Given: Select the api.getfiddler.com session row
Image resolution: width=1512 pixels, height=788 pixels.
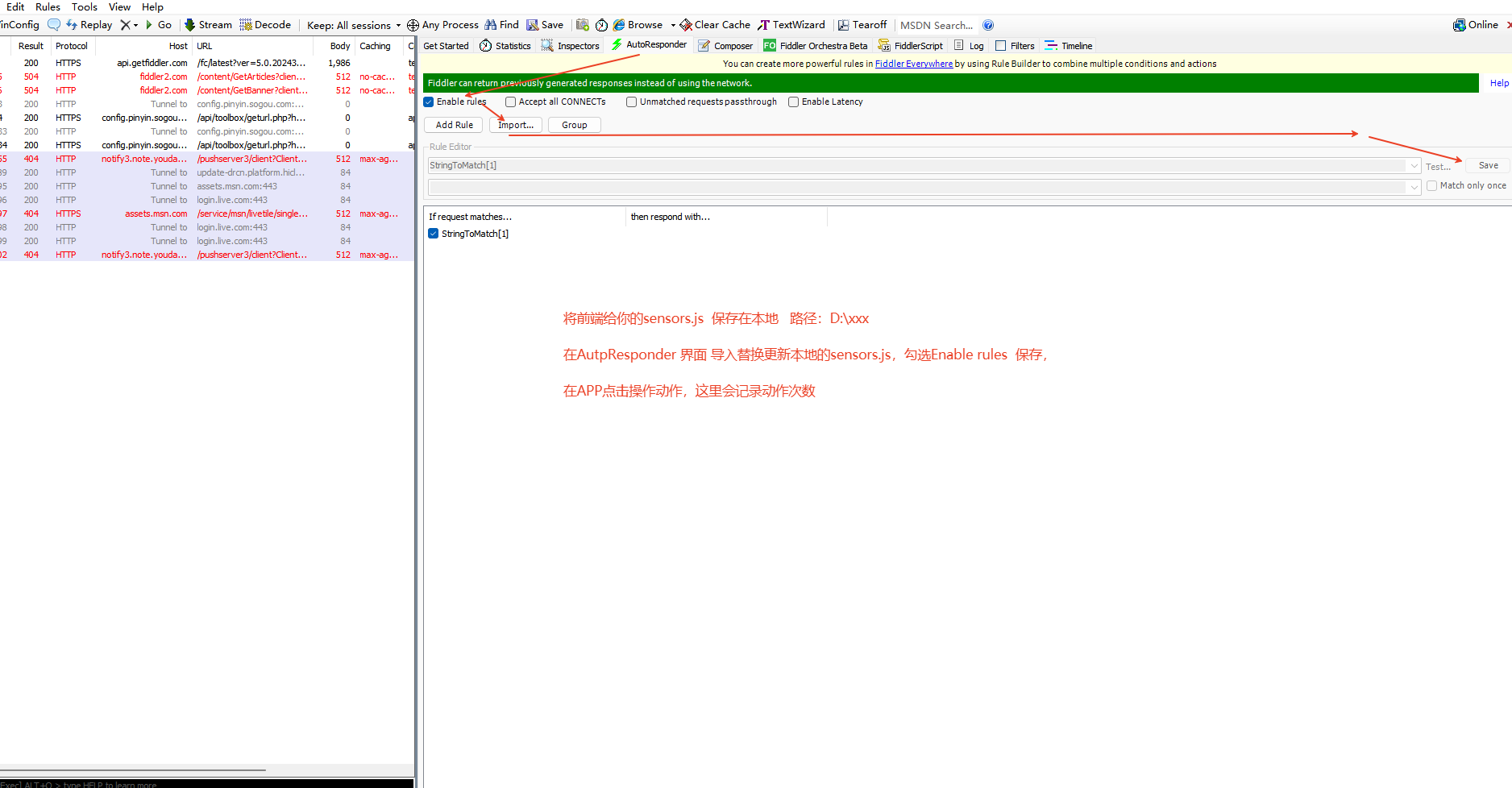Looking at the screenshot, I should click(207, 63).
